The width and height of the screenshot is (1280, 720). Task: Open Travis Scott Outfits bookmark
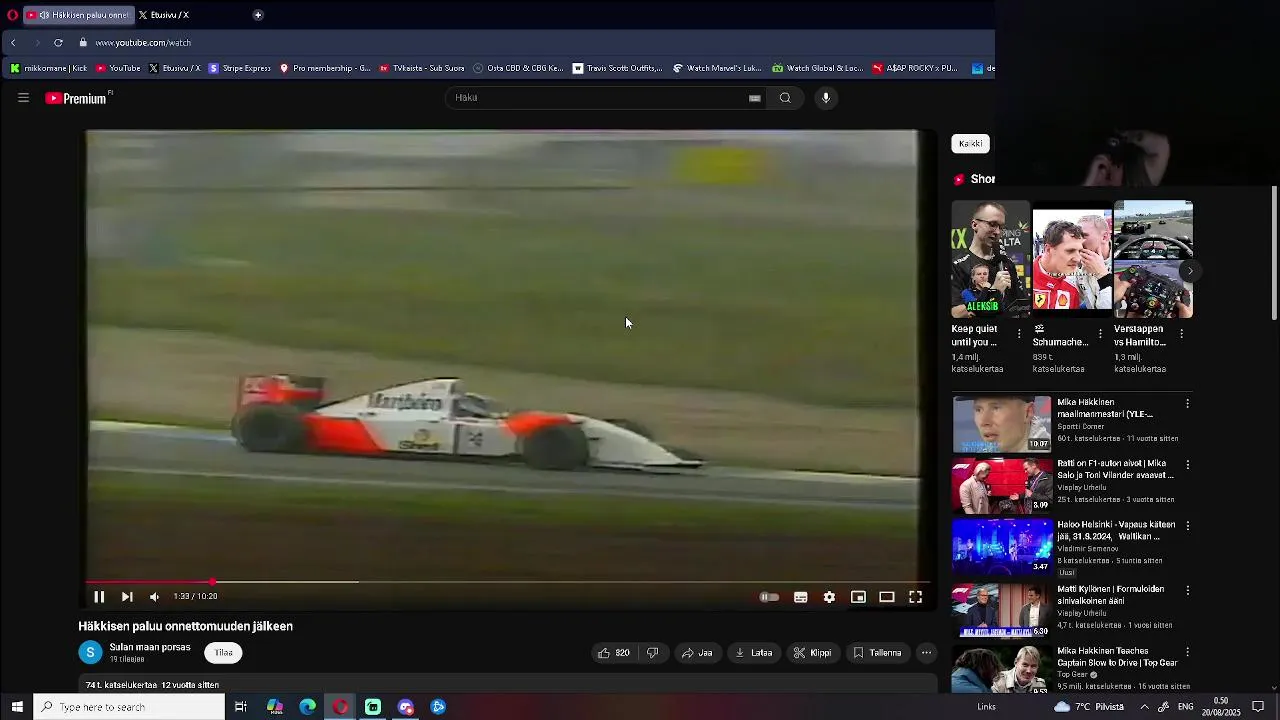(618, 69)
